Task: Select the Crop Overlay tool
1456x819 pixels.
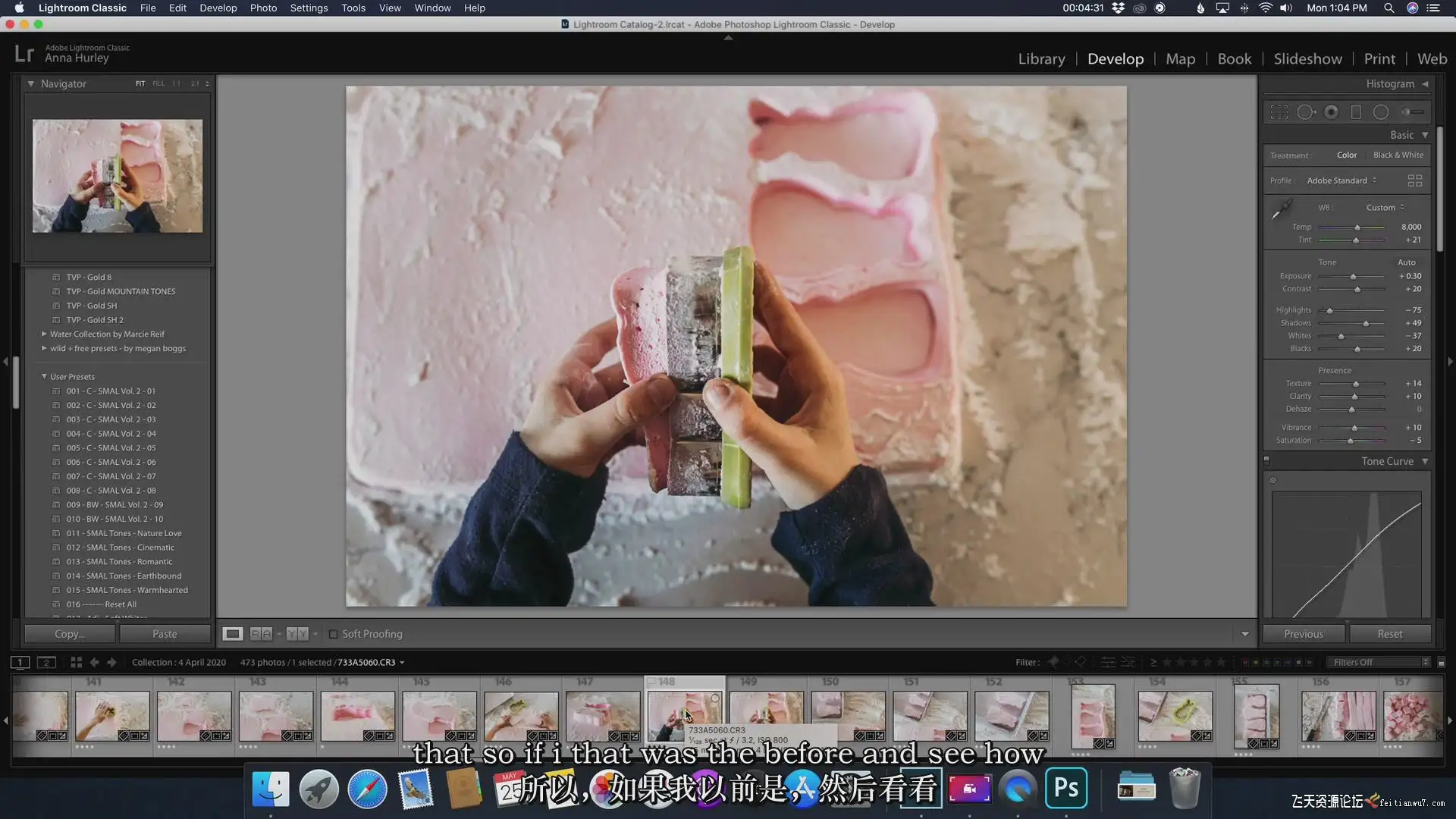Action: pos(1279,112)
